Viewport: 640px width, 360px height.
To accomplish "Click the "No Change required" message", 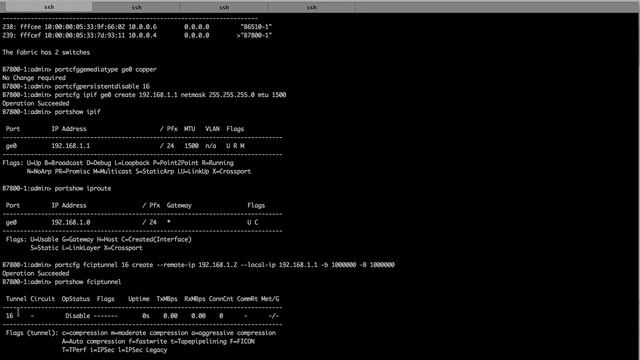I will (x=34, y=78).
